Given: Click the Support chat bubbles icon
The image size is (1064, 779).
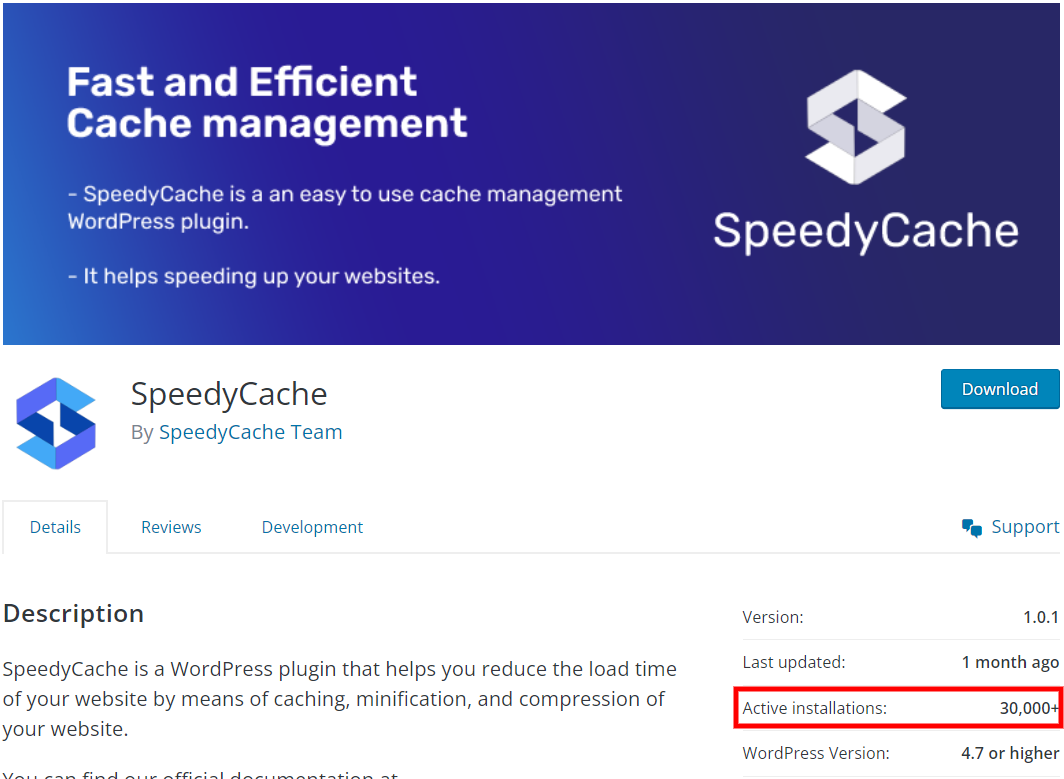Looking at the screenshot, I should 971,528.
